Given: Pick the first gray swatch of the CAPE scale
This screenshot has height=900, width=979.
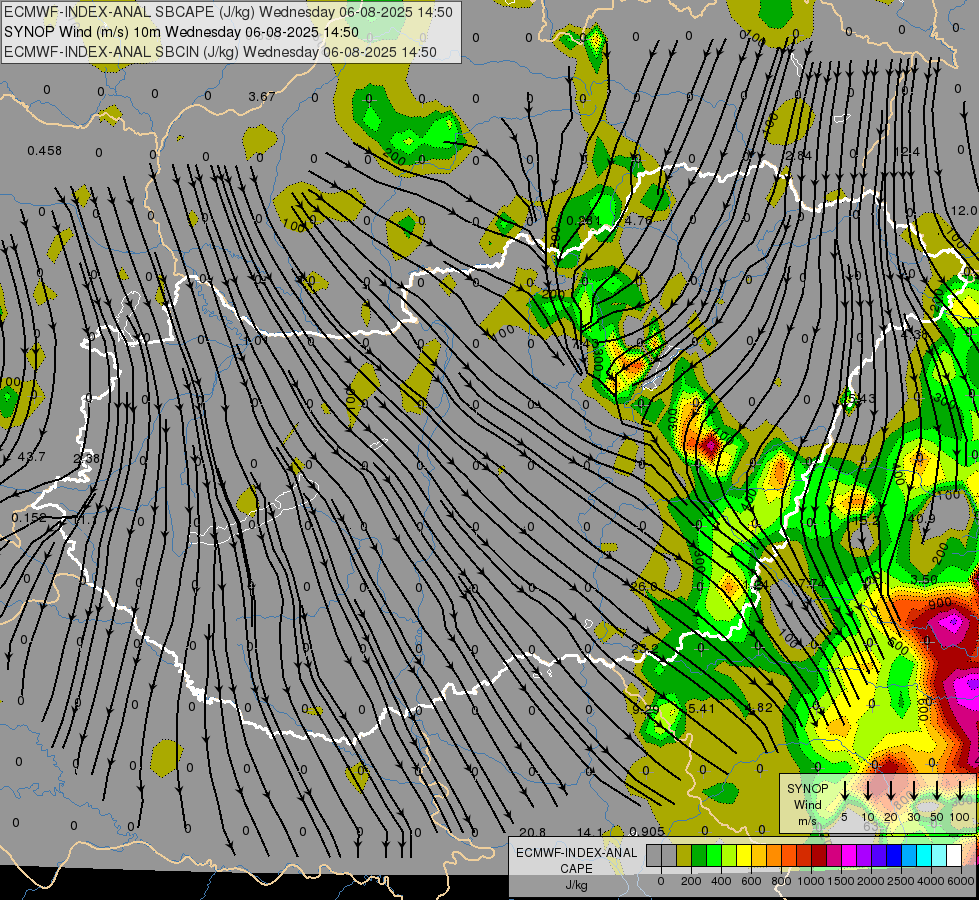Looking at the screenshot, I should coord(654,855).
